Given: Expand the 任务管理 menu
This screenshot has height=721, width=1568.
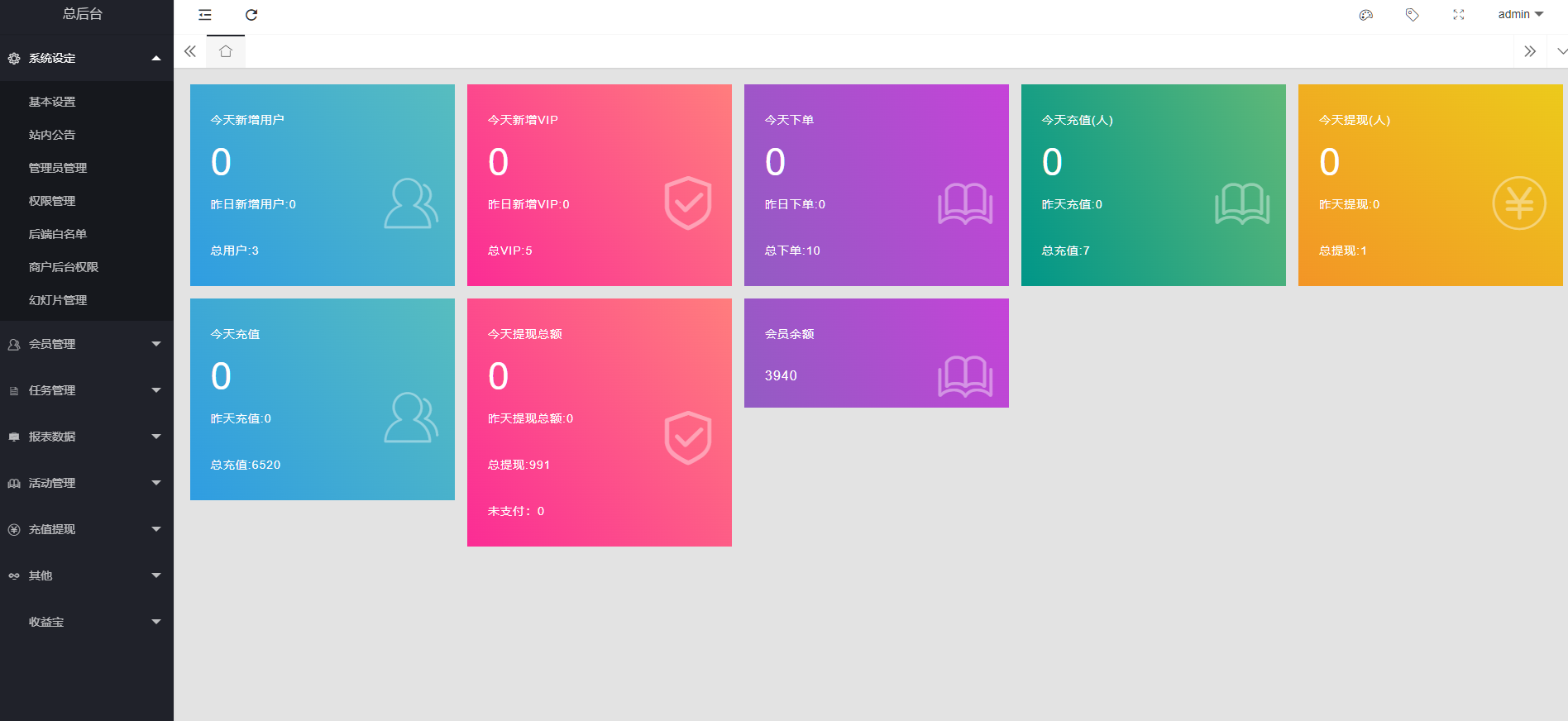Looking at the screenshot, I should click(86, 390).
